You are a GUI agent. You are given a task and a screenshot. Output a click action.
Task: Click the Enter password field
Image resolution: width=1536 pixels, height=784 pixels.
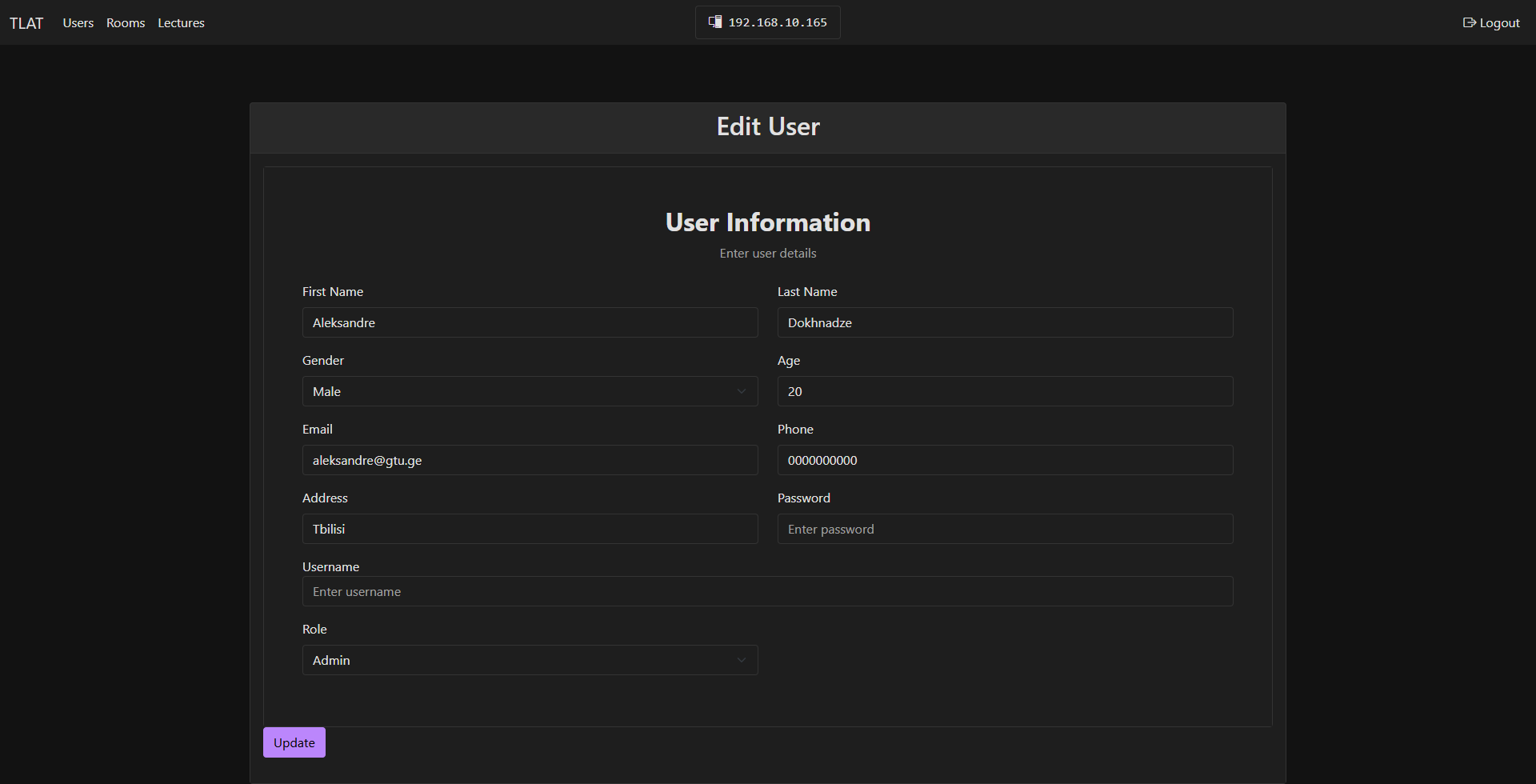[x=1005, y=529]
